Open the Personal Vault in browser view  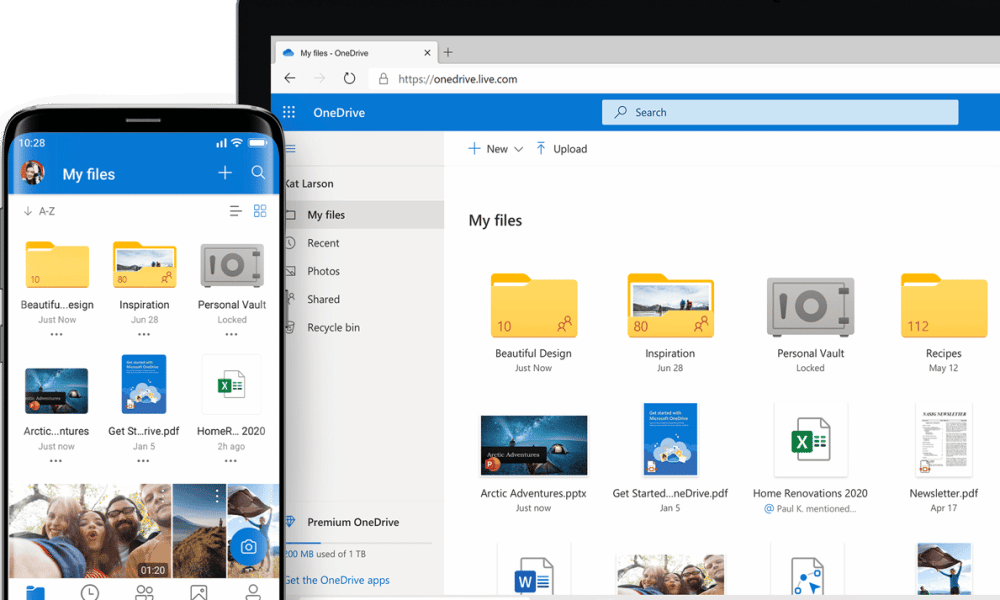pos(811,307)
